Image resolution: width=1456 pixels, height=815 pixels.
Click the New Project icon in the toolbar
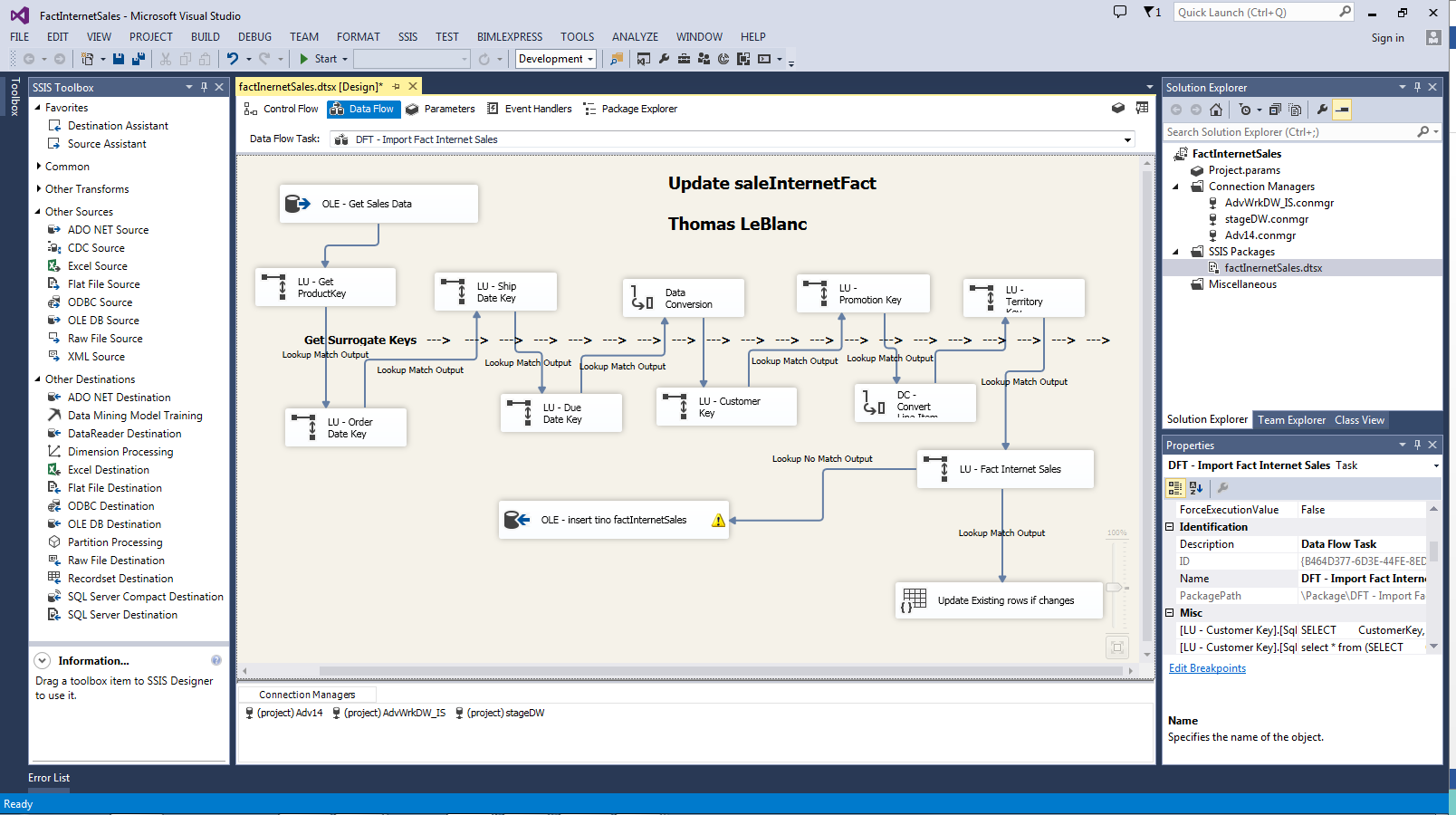coord(87,59)
